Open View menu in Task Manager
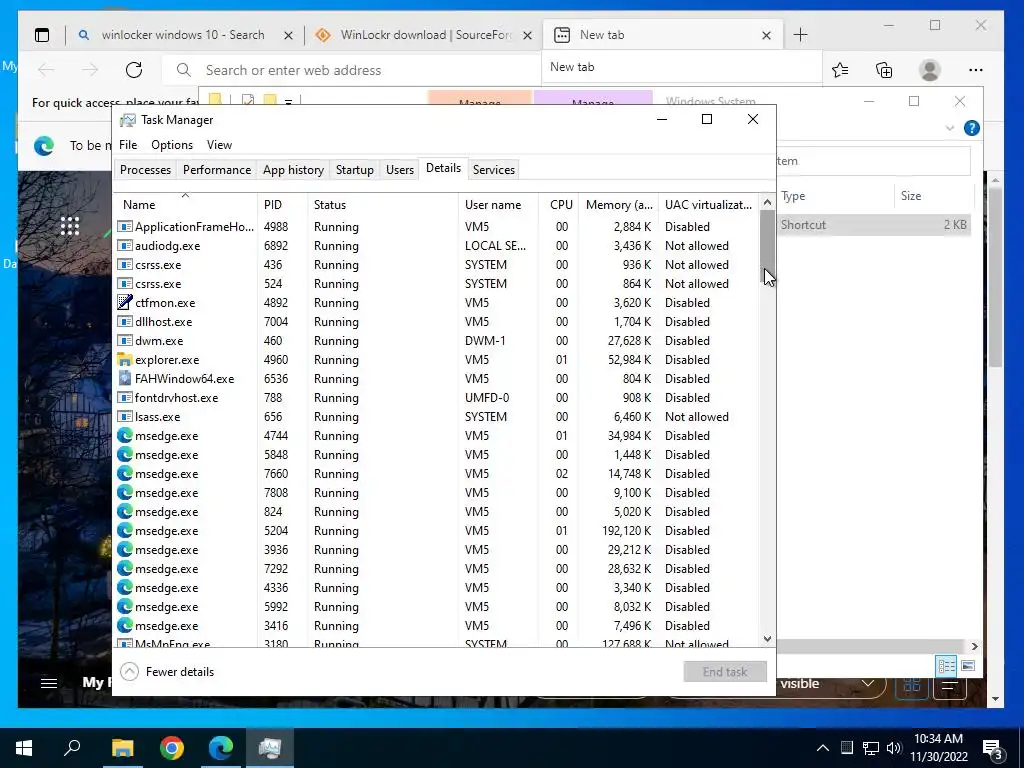The height and width of the screenshot is (768, 1024). pyautogui.click(x=219, y=145)
